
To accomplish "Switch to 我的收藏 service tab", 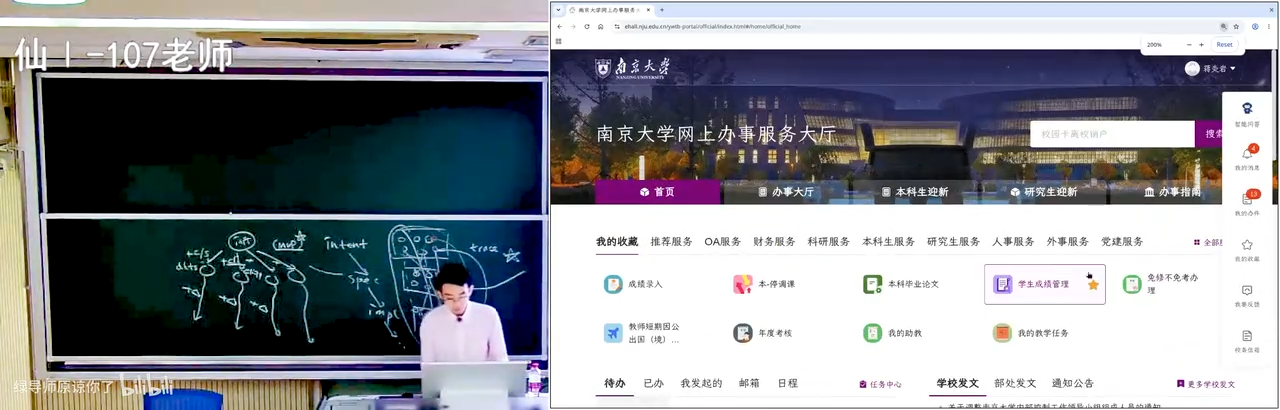I will click(617, 242).
